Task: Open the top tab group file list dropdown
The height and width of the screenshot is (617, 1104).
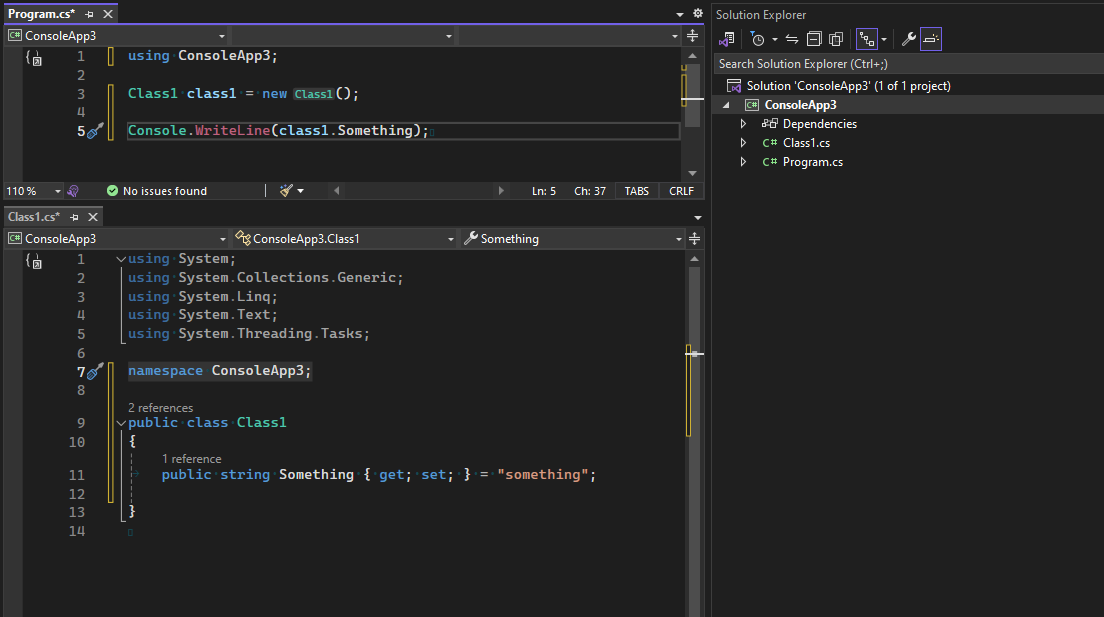Action: 679,14
